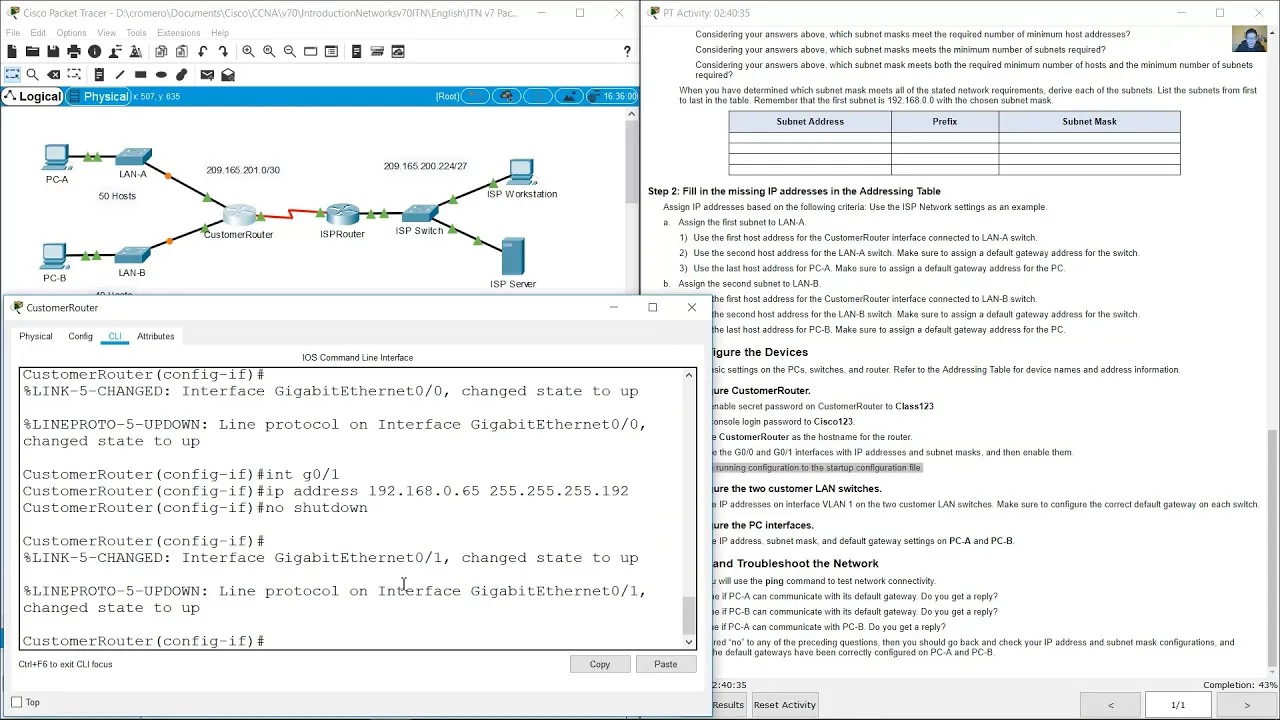Click the PT Activity instructions scrollbar thumb
This screenshot has height=720, width=1280.
point(1272,546)
